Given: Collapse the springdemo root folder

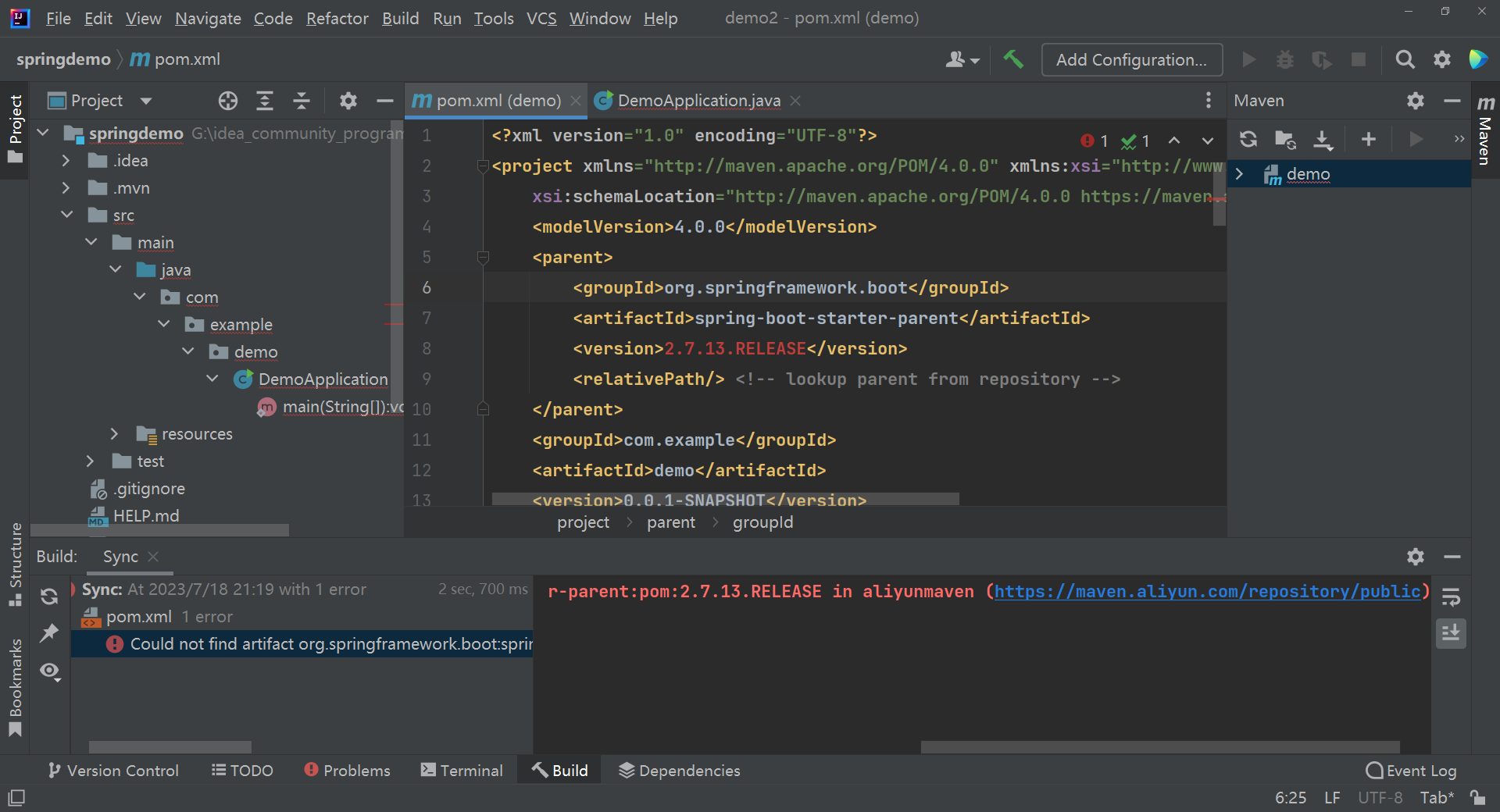Looking at the screenshot, I should tap(44, 134).
